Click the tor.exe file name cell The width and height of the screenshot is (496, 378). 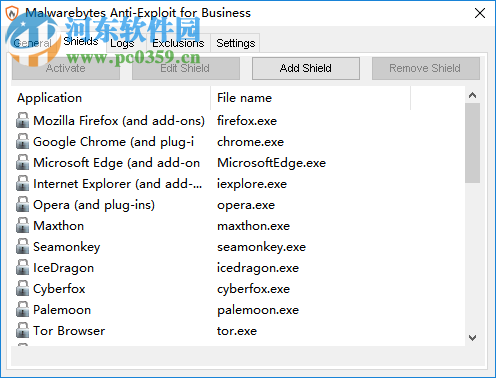pos(237,331)
